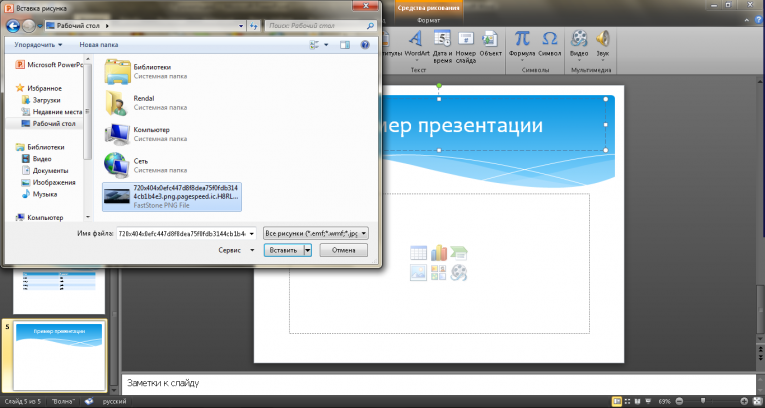Collapse the ribbon with the chevron
The height and width of the screenshot is (408, 765).
click(746, 20)
